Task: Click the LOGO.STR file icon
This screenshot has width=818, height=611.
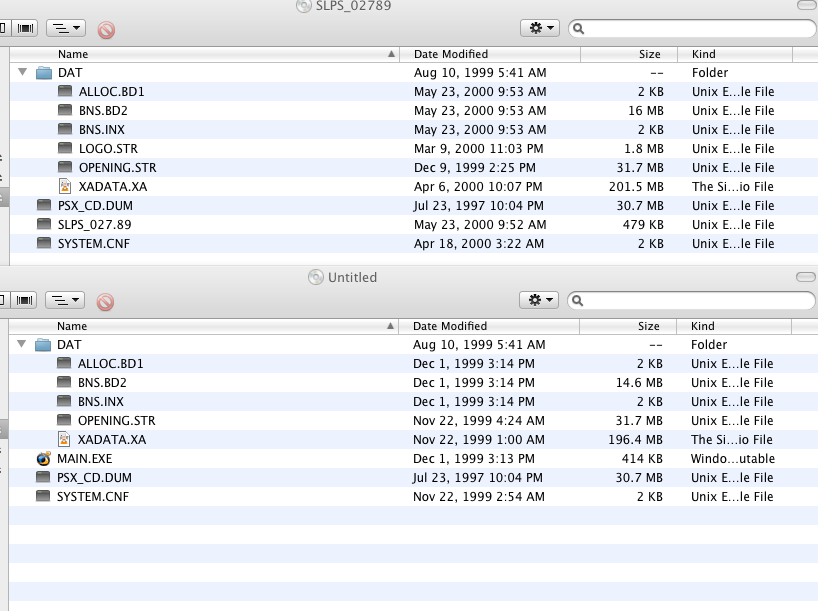Action: pos(65,149)
